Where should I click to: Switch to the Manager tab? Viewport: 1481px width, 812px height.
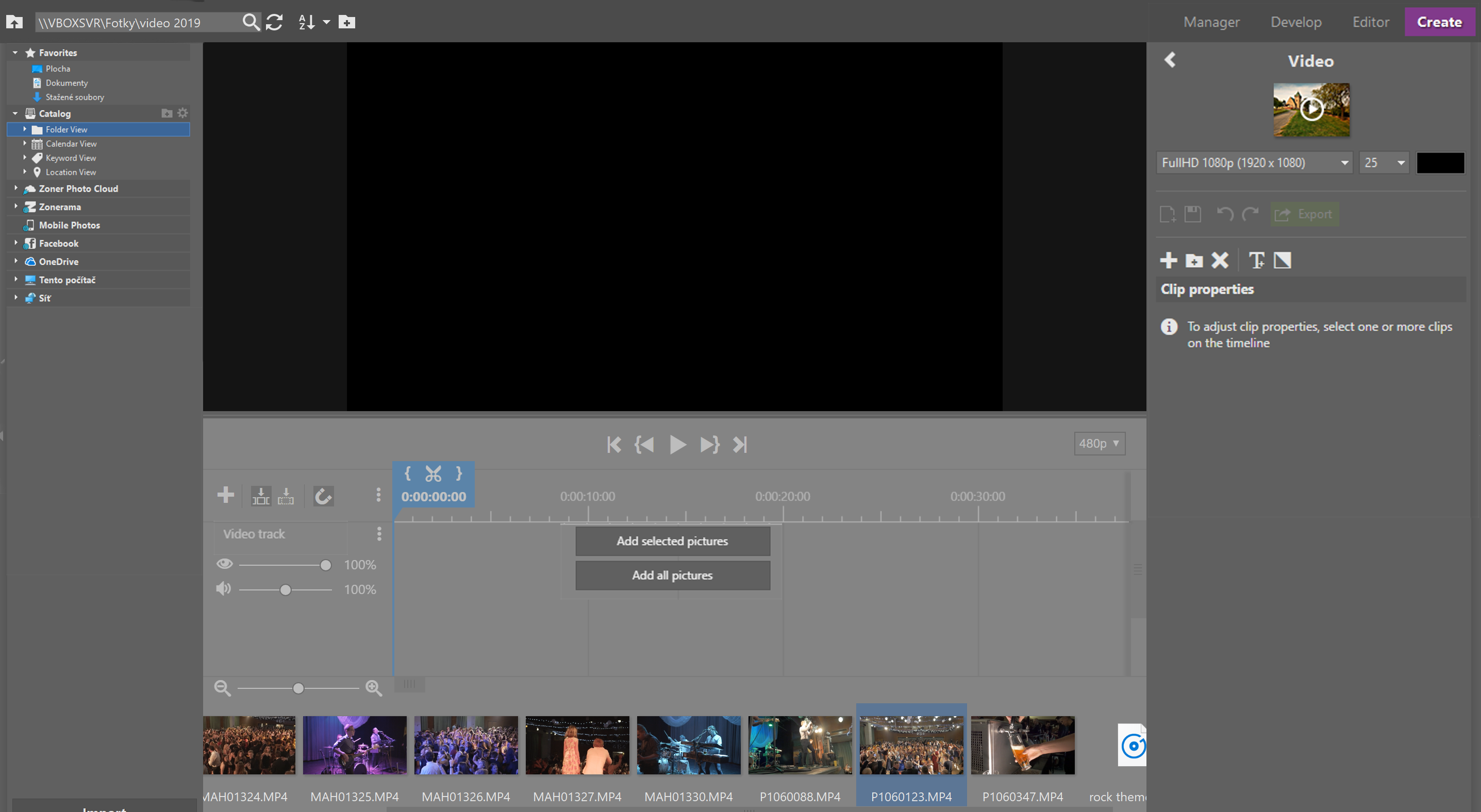(1211, 22)
